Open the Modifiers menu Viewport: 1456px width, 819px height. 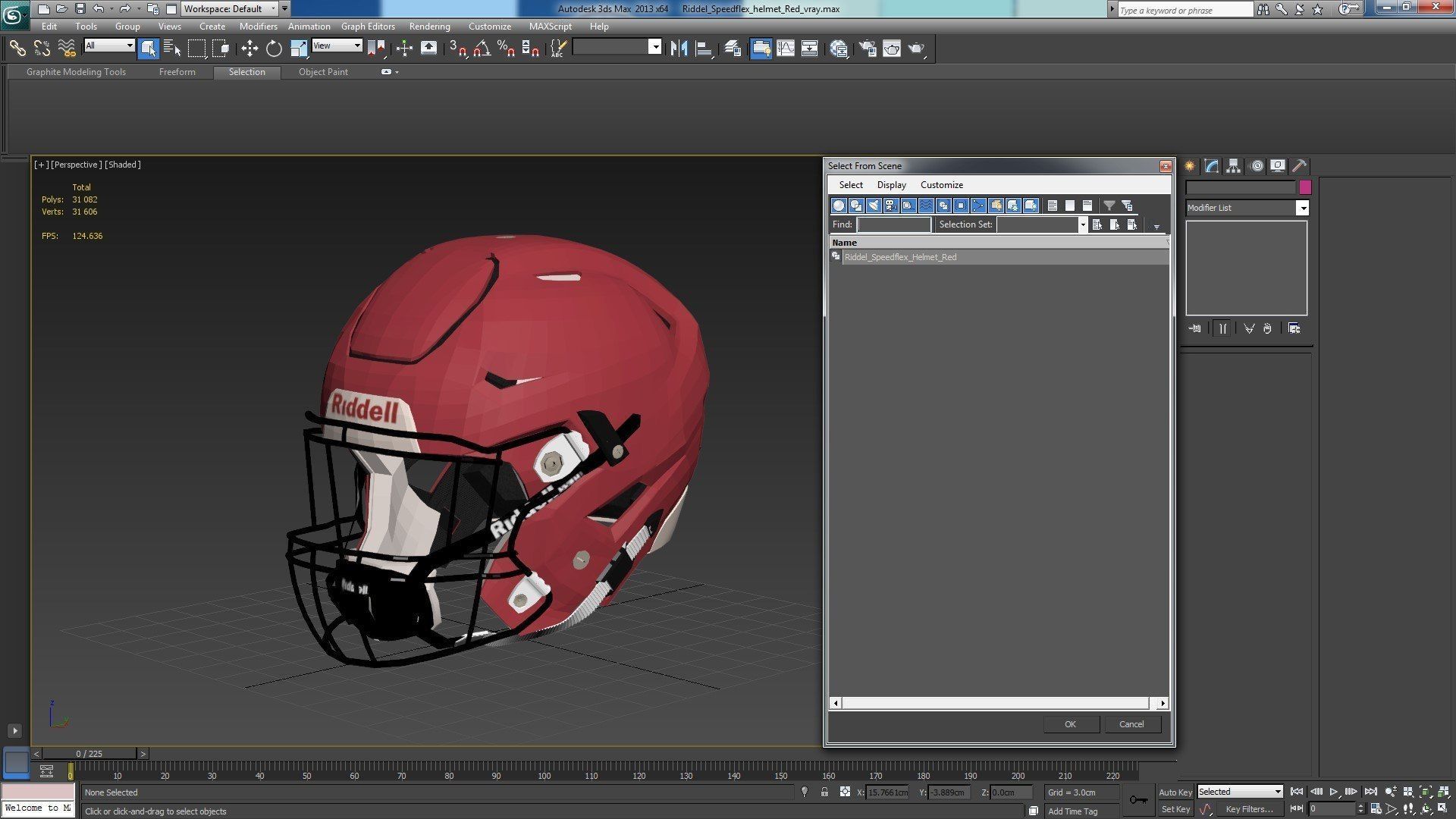258,27
